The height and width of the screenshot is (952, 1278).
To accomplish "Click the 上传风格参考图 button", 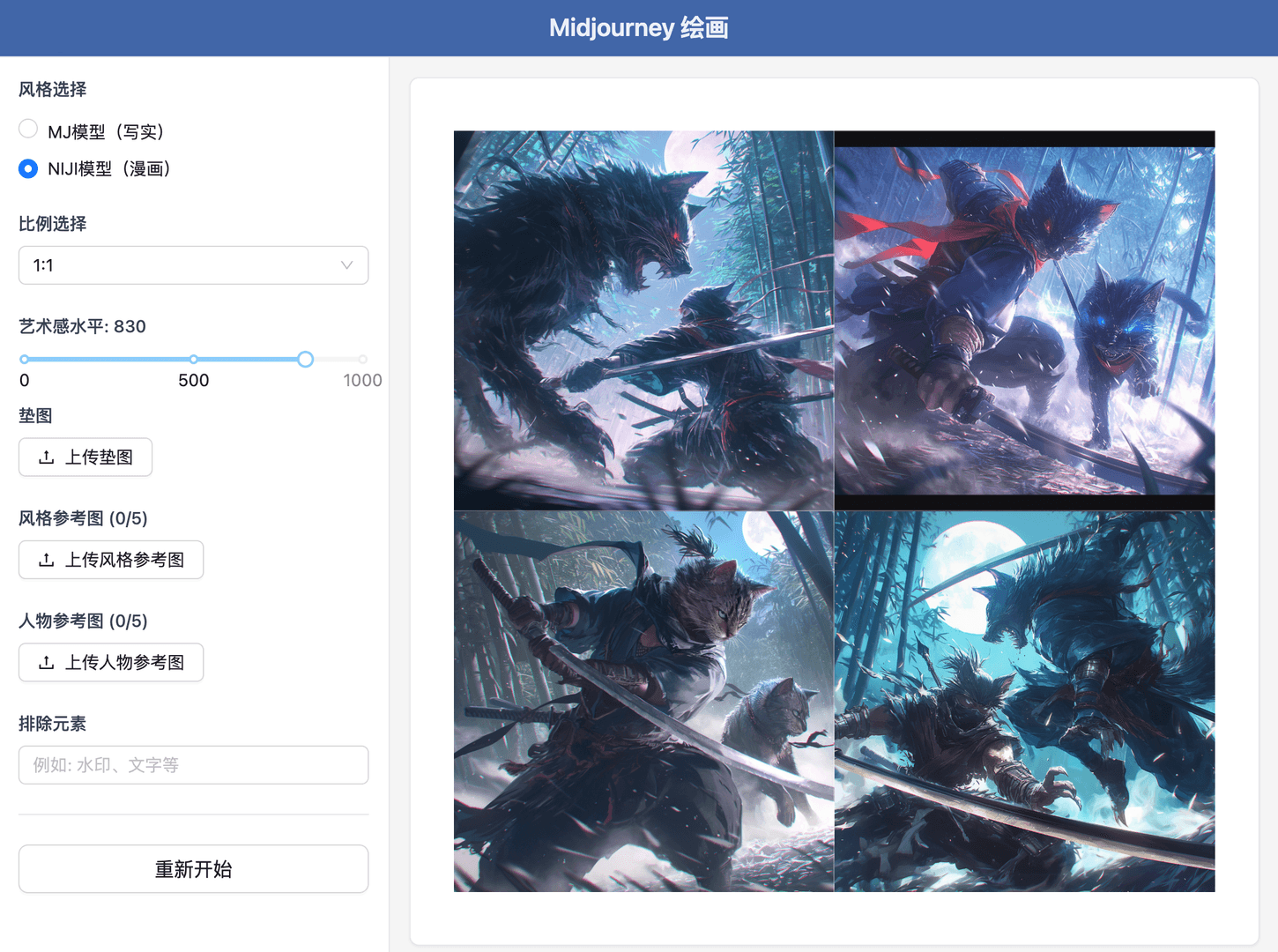I will coord(110,560).
